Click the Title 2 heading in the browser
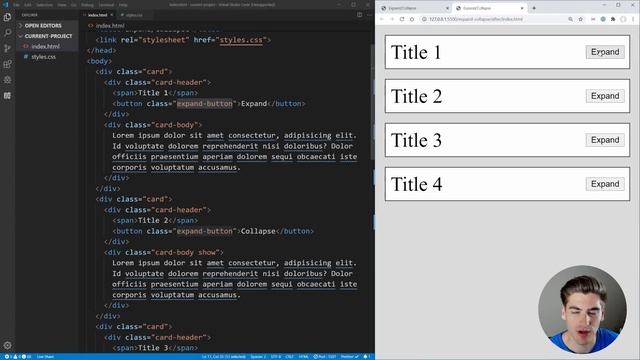This screenshot has height=360, width=640. pyautogui.click(x=416, y=96)
